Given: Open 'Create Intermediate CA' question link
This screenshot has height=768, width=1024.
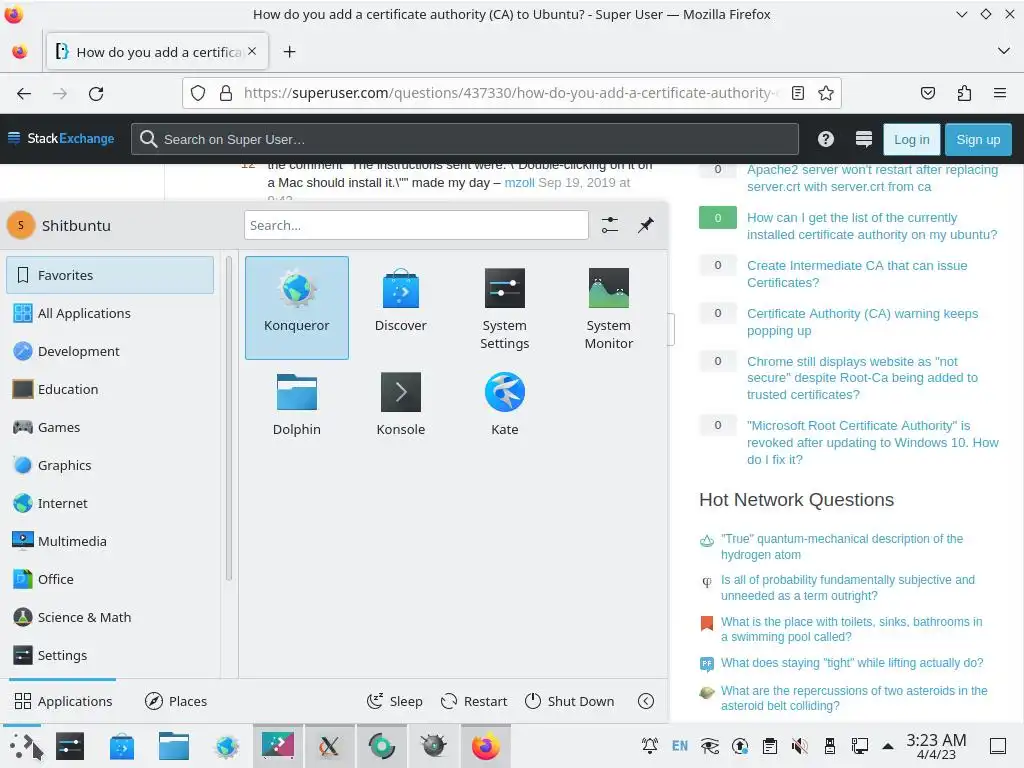Looking at the screenshot, I should [x=857, y=274].
